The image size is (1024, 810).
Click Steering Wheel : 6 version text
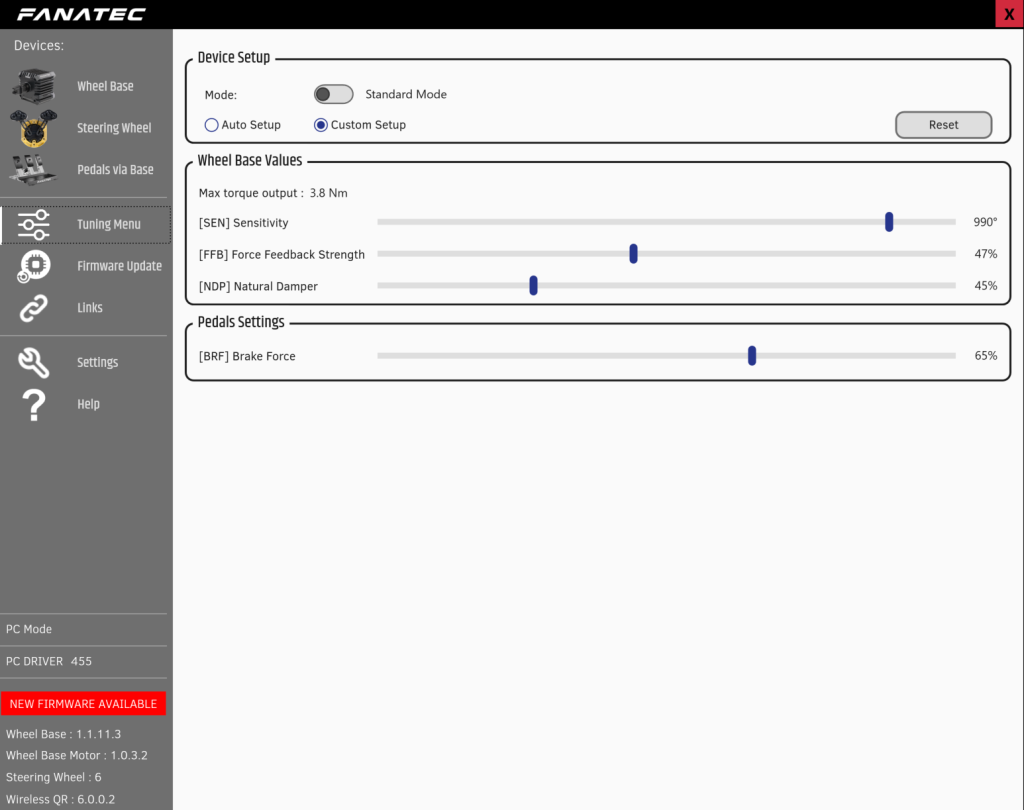pos(54,777)
